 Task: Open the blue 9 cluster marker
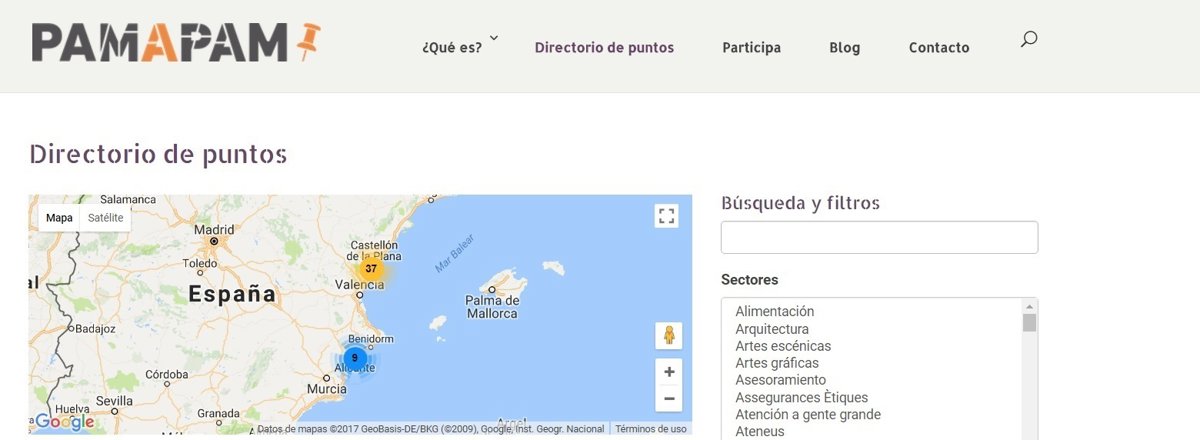[x=354, y=358]
